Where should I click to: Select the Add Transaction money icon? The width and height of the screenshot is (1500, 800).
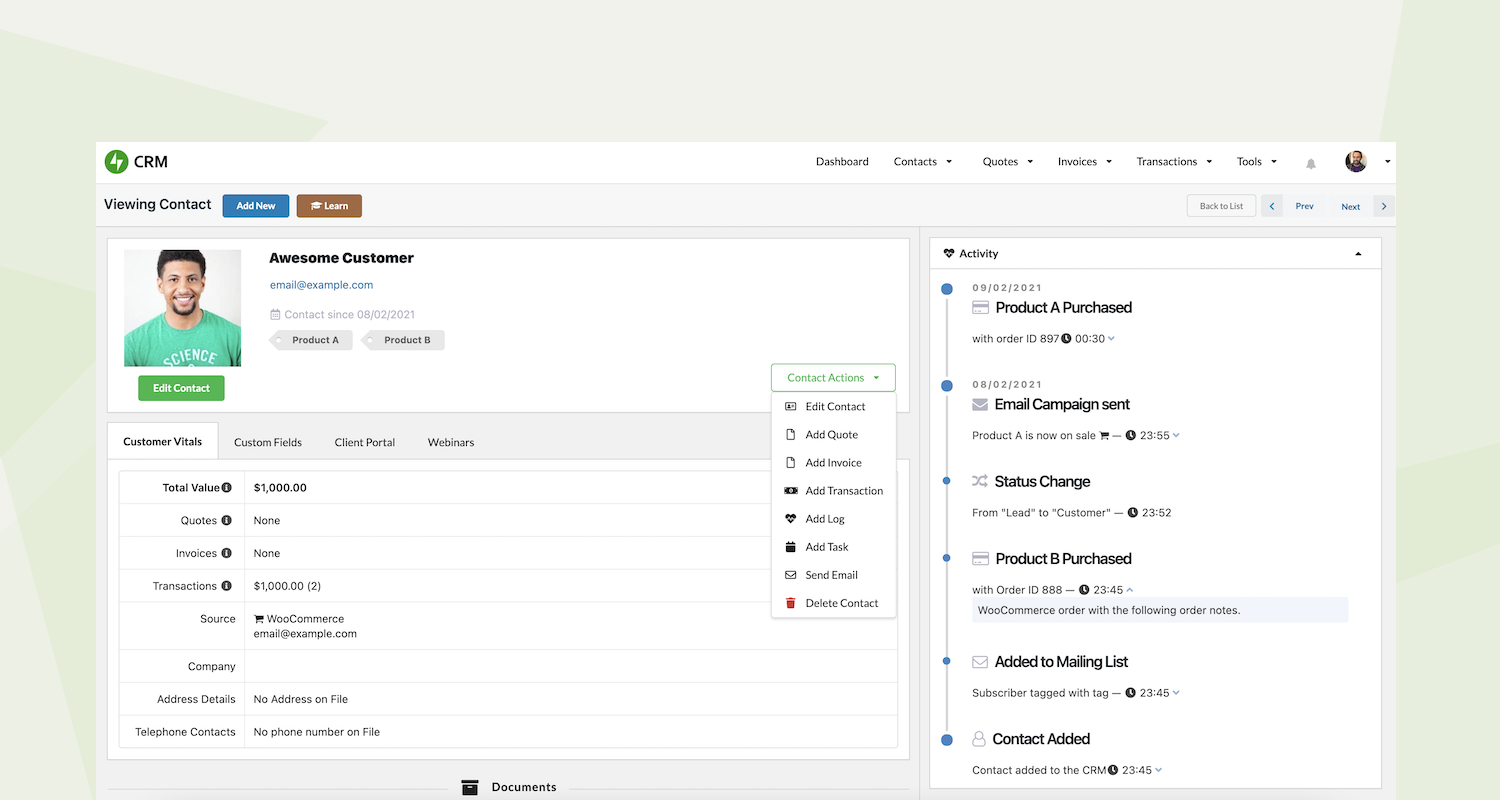[791, 491]
